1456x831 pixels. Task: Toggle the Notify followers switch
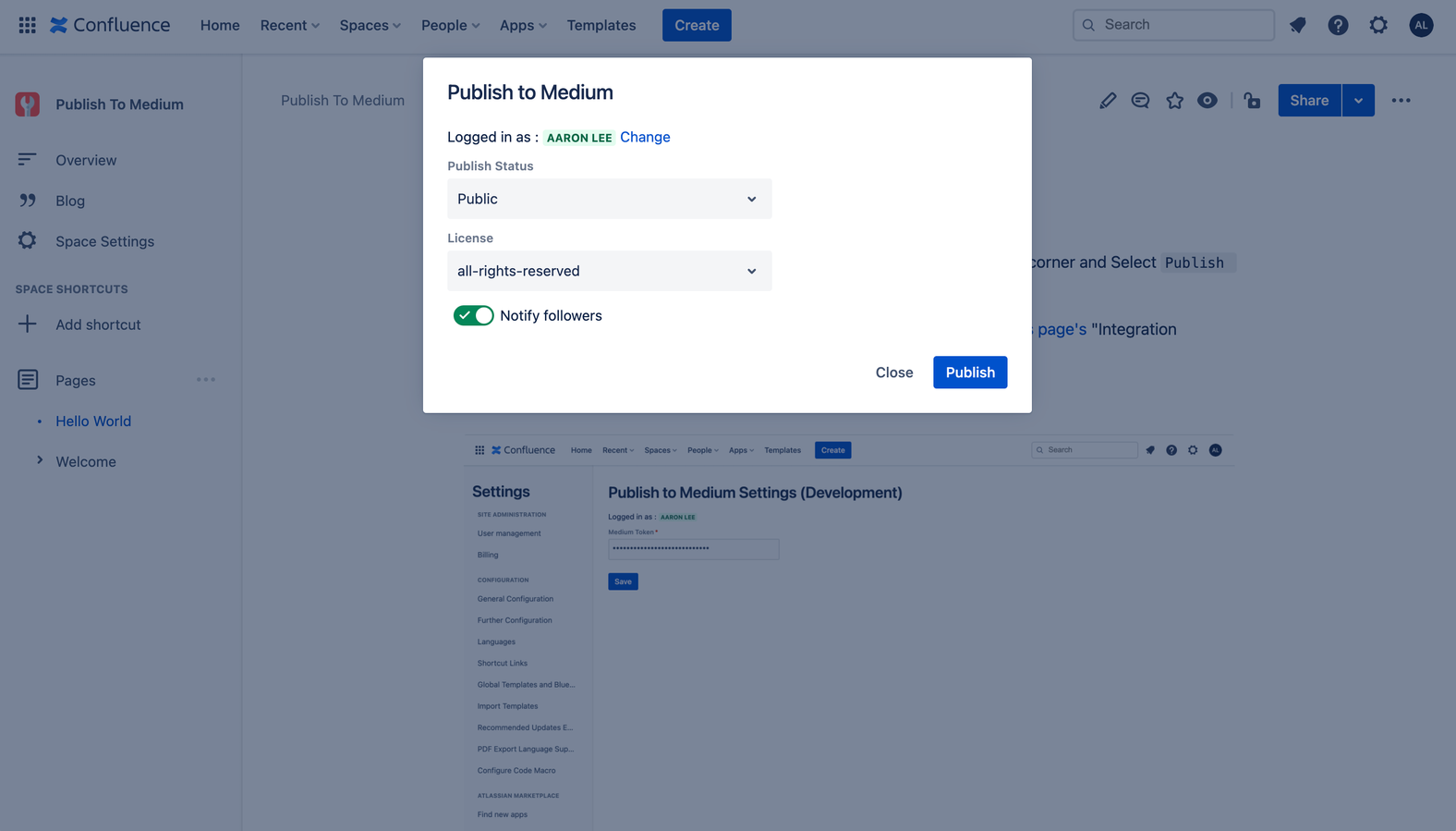click(x=473, y=316)
